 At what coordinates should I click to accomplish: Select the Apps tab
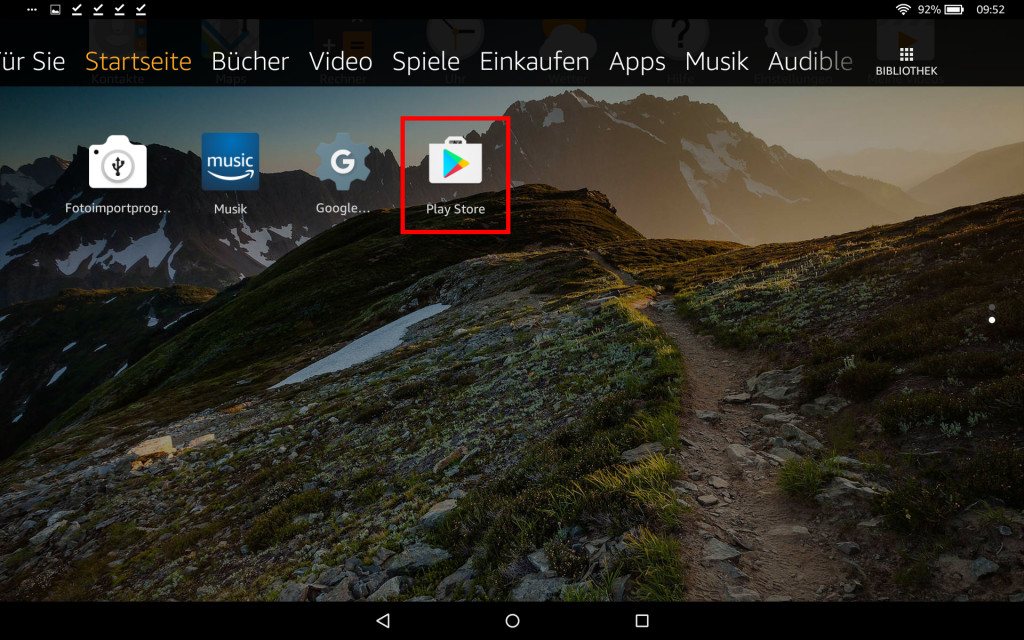637,61
